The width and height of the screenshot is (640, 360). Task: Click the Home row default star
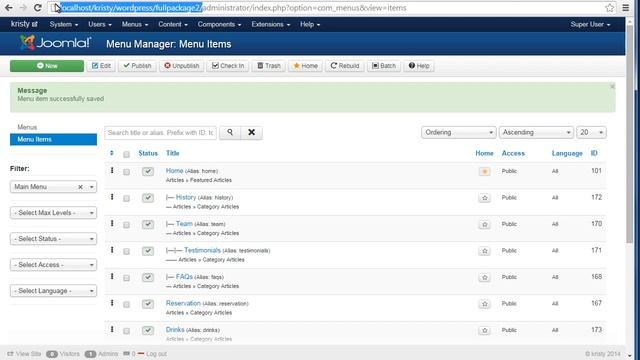pos(484,171)
